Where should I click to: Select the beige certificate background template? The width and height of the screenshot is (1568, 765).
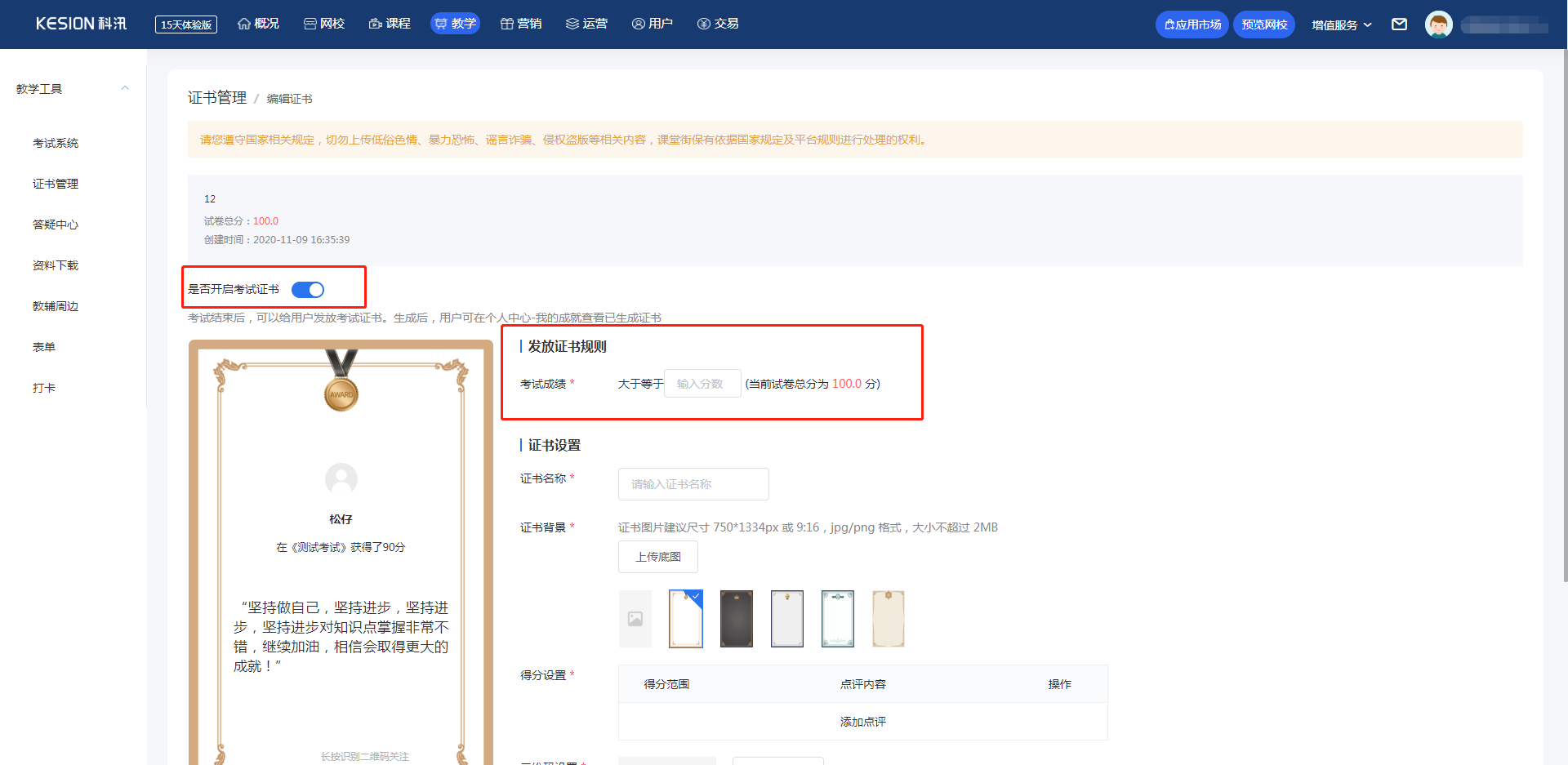point(888,619)
